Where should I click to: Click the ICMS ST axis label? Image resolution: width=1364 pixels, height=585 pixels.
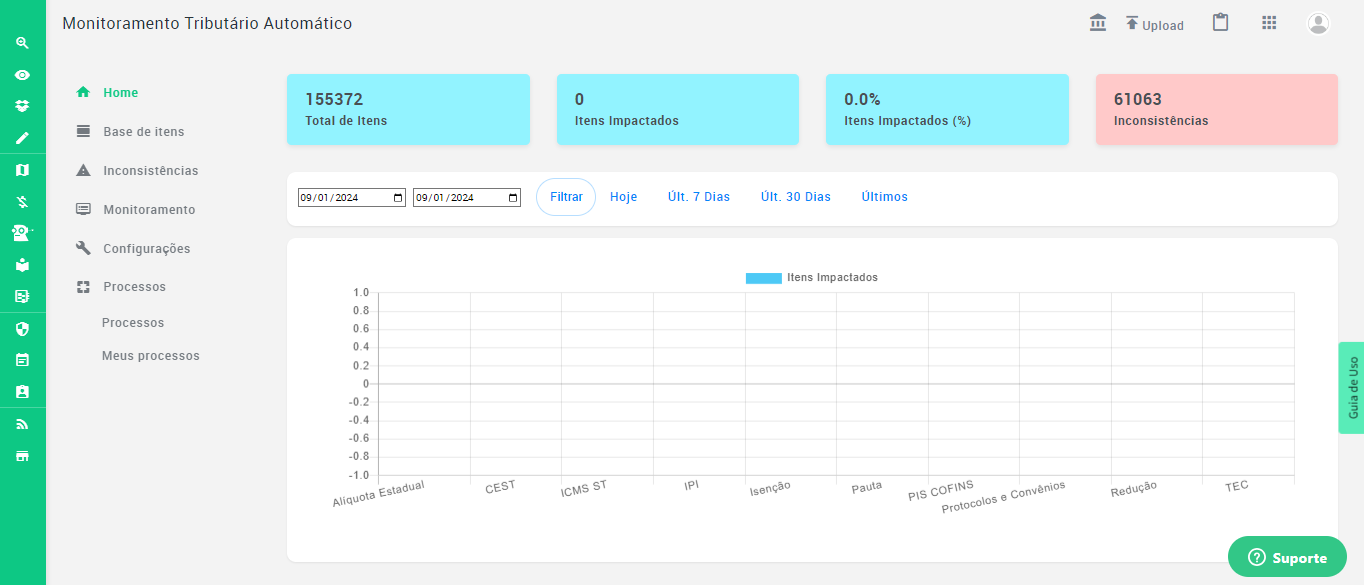[584, 488]
